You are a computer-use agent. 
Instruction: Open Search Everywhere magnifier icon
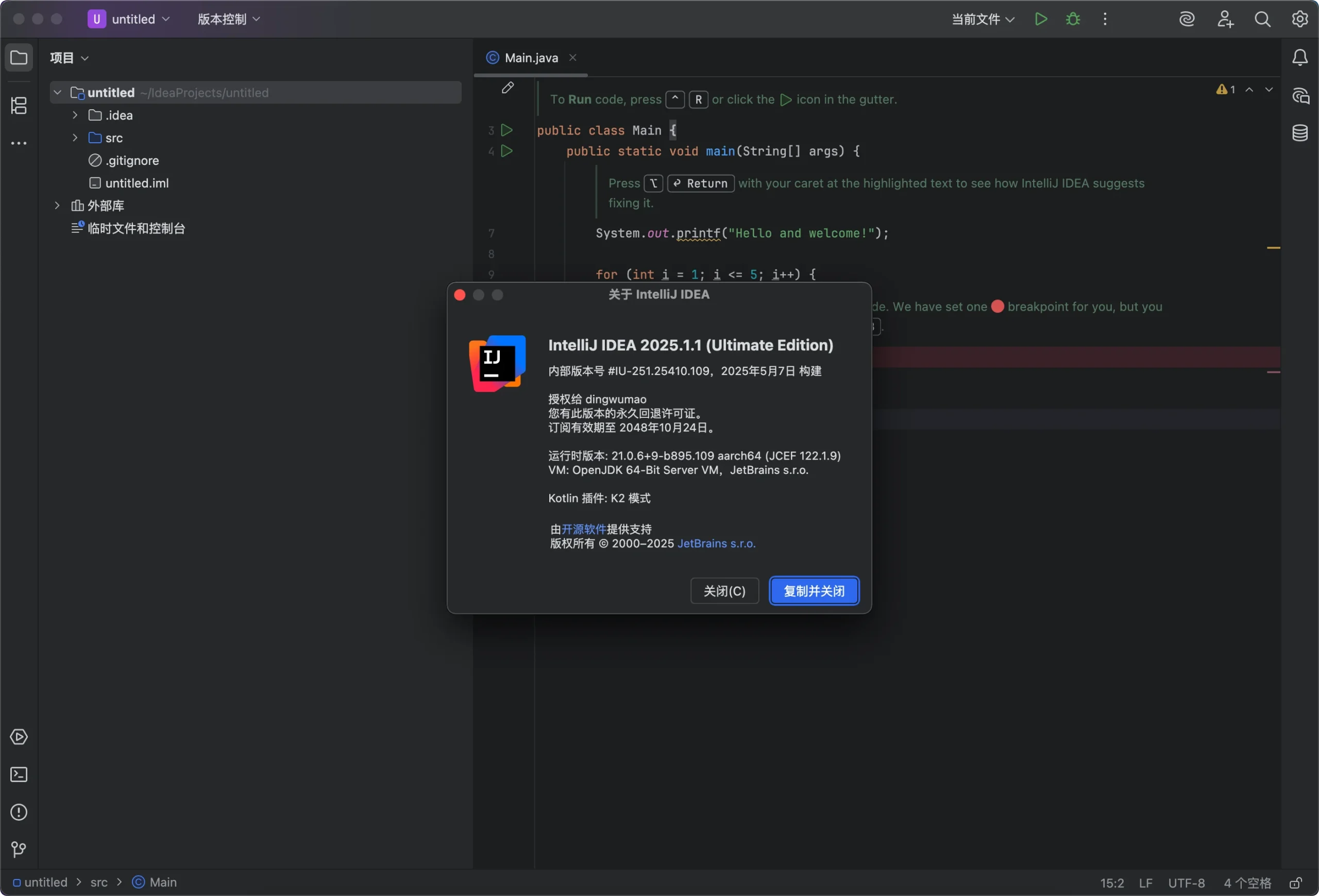(x=1262, y=19)
